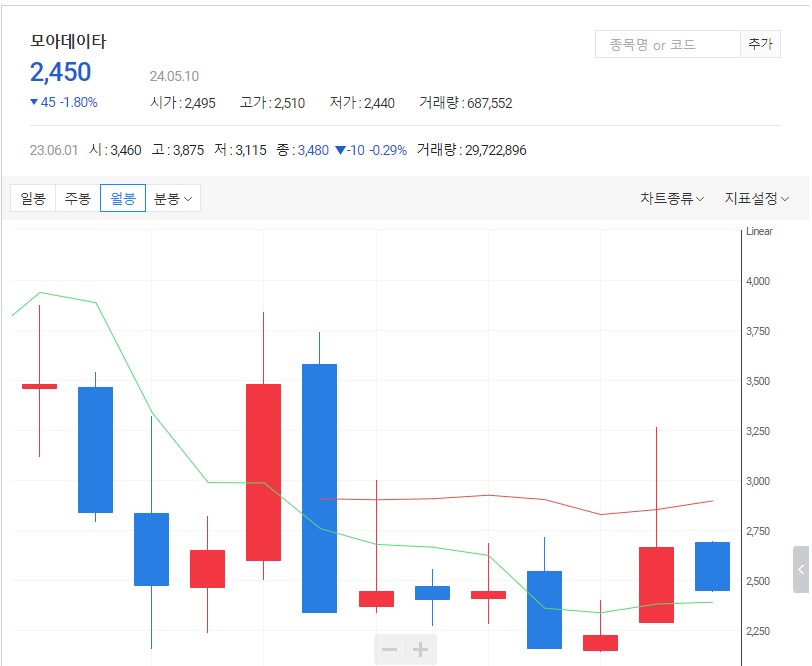Focus the 종목명 or 코드 search field
This screenshot has height=666, width=812.
click(667, 45)
